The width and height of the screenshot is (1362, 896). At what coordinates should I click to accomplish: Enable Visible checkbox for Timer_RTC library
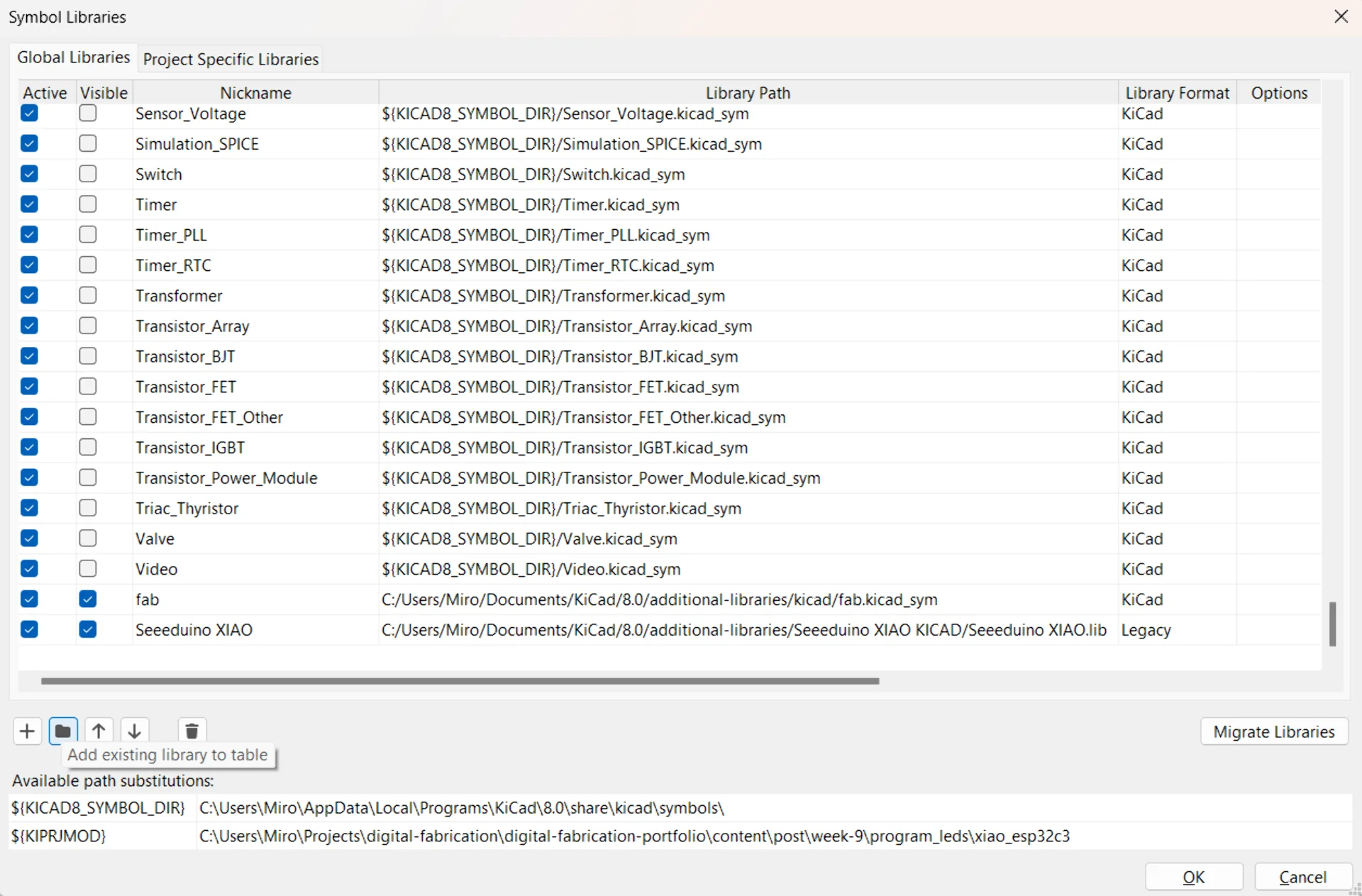(88, 265)
